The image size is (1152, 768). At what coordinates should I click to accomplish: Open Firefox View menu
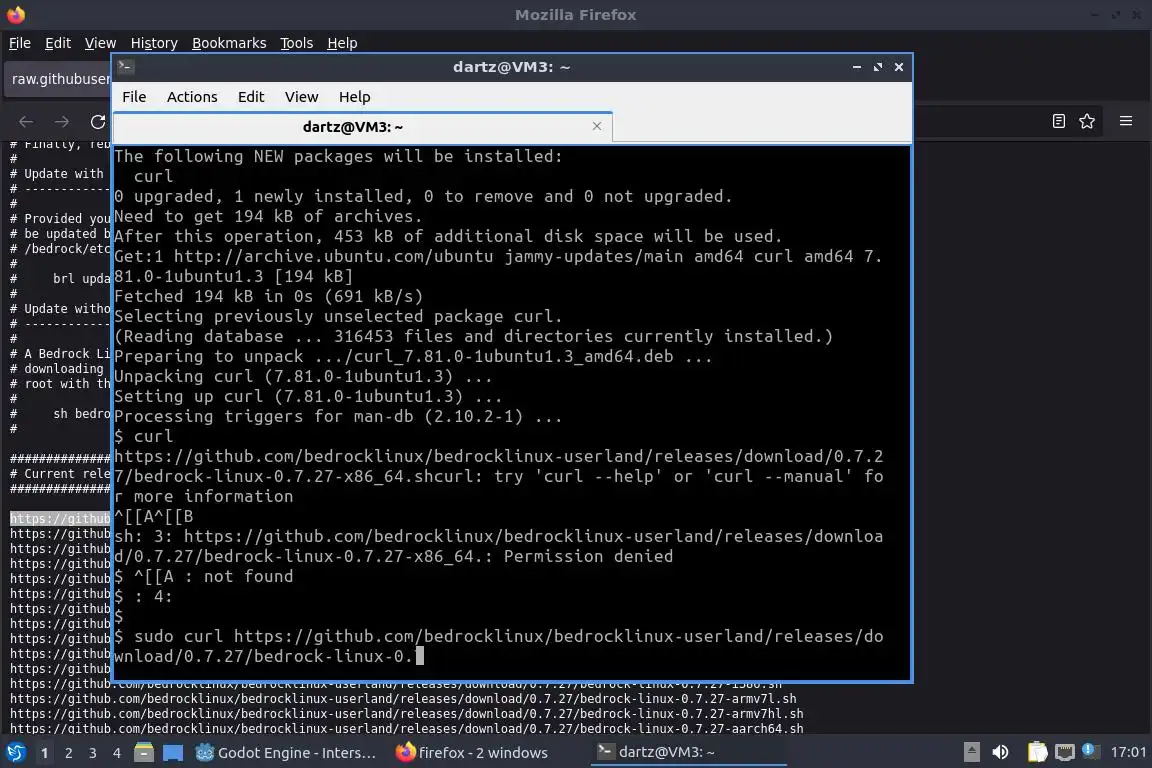(100, 43)
